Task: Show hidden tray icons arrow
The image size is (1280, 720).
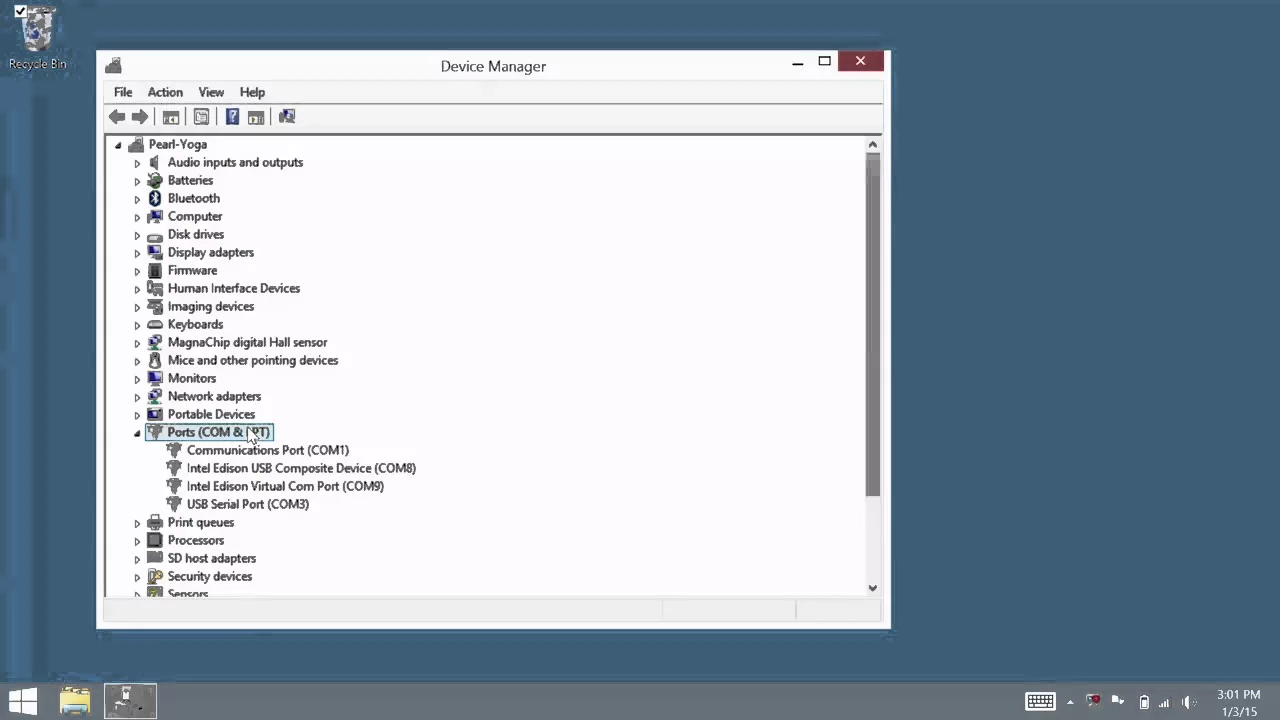Action: click(1070, 702)
